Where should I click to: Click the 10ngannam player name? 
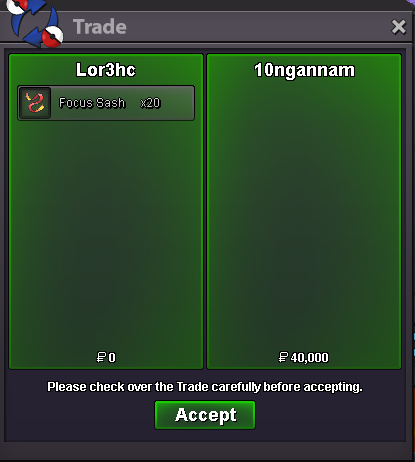(x=304, y=70)
